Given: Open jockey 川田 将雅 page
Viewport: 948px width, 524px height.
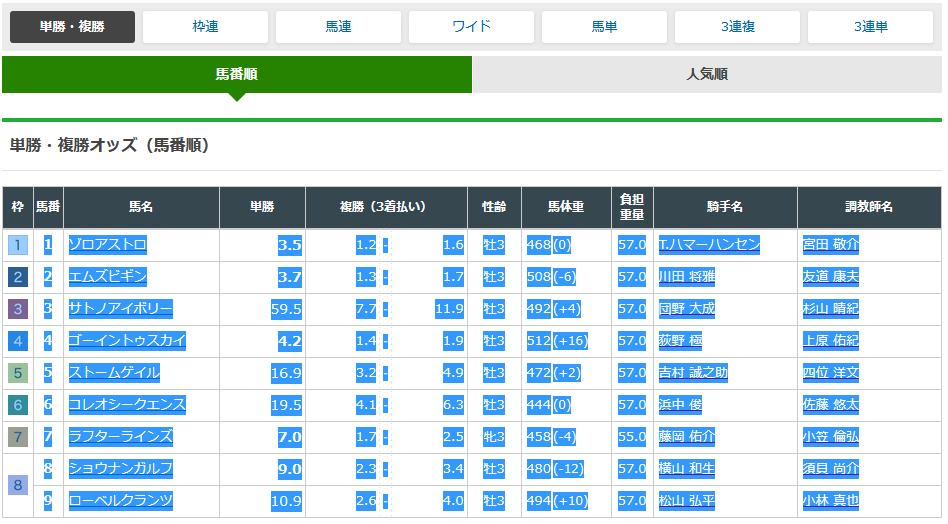Looking at the screenshot, I should tap(686, 277).
